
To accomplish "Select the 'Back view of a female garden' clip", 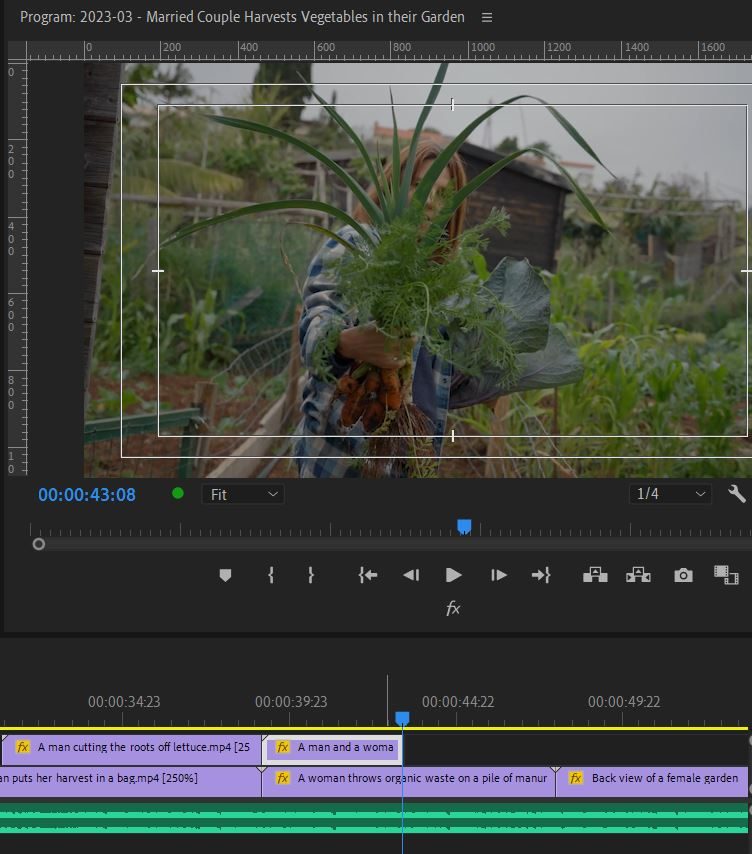I will [x=652, y=782].
